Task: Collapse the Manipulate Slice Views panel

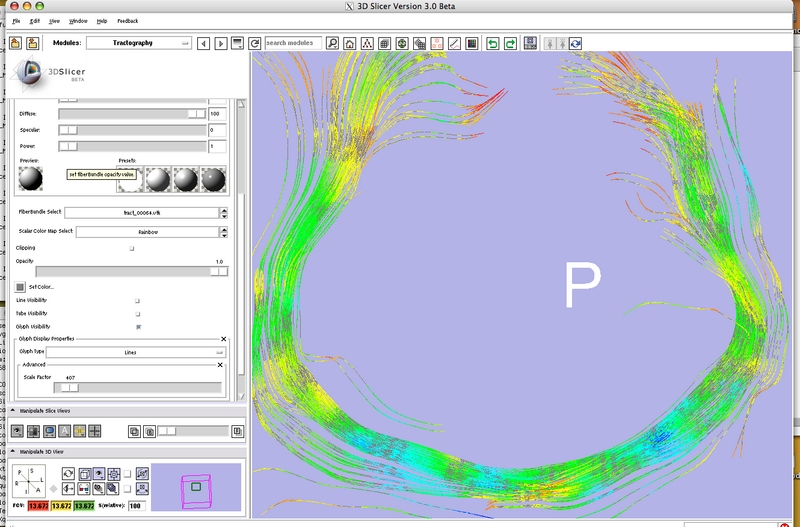Action: (14, 411)
